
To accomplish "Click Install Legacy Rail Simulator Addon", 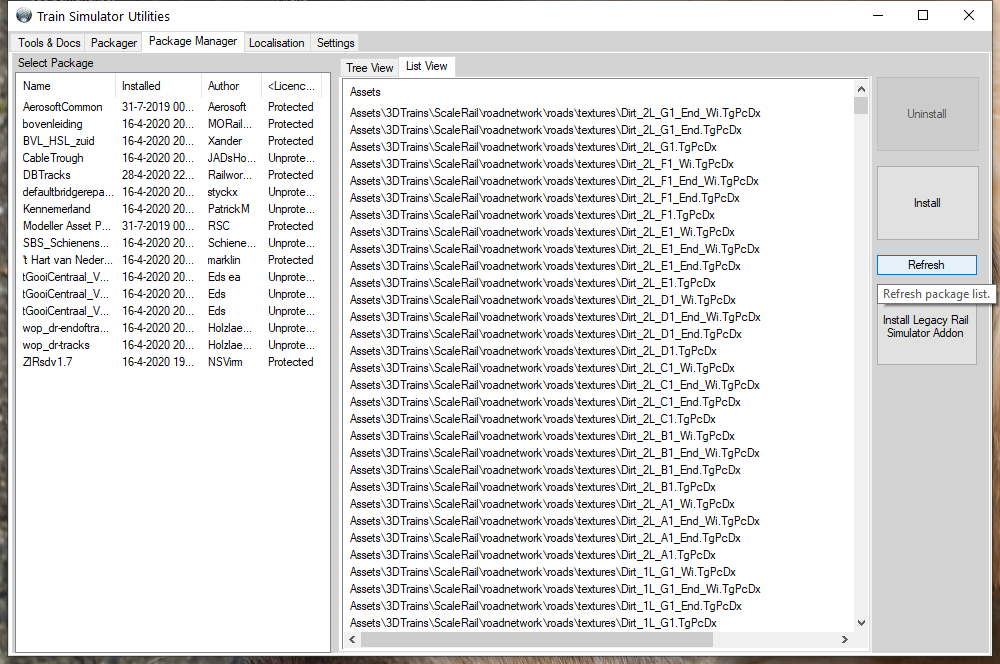I will [x=926, y=327].
